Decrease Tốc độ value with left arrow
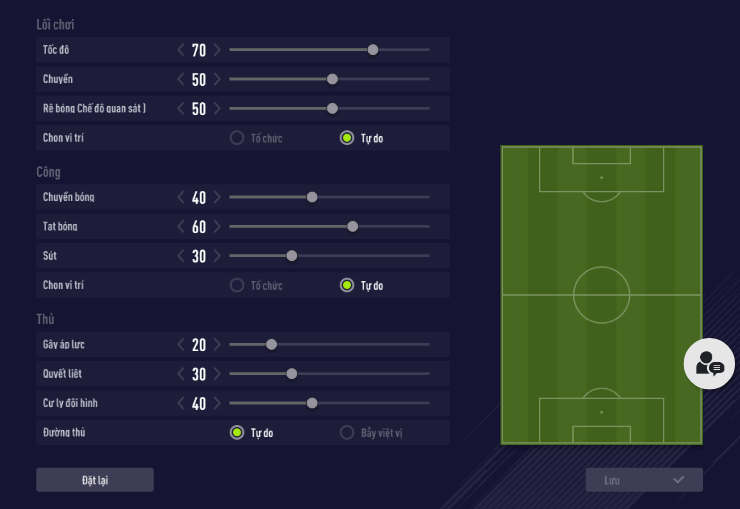 pos(181,50)
